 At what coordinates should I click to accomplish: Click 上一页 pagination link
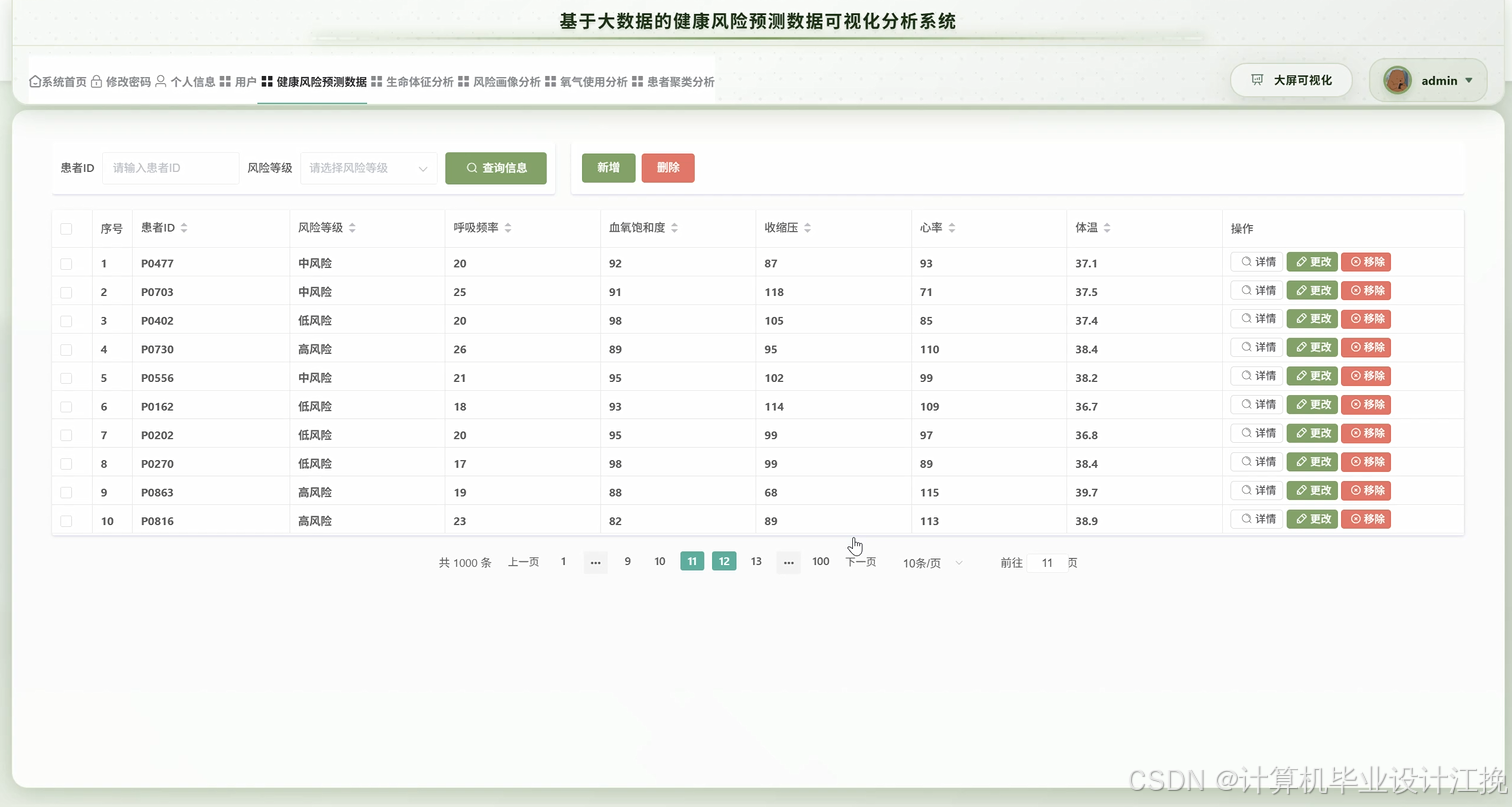tap(523, 562)
